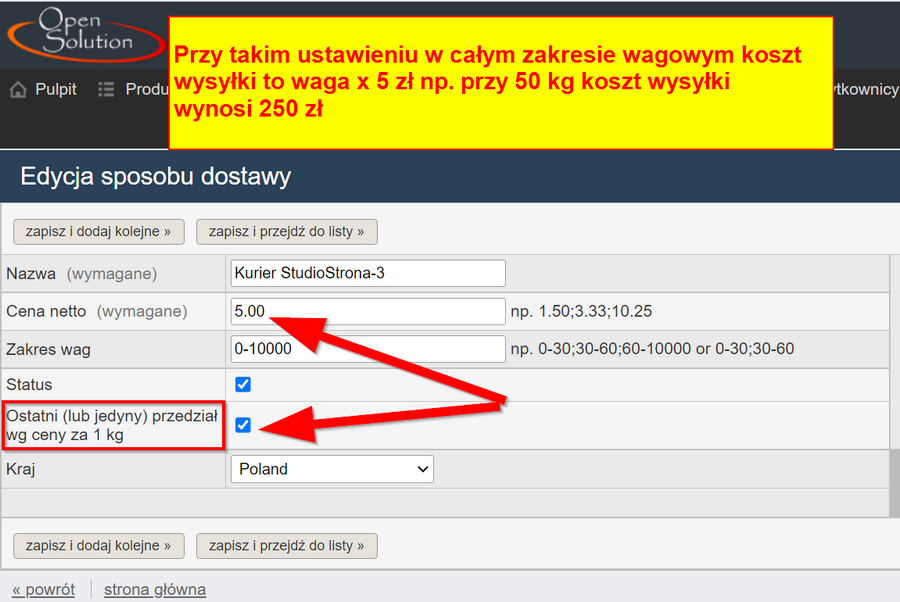Click the top 'zapisz i przejdź do listy' button

pyautogui.click(x=286, y=232)
